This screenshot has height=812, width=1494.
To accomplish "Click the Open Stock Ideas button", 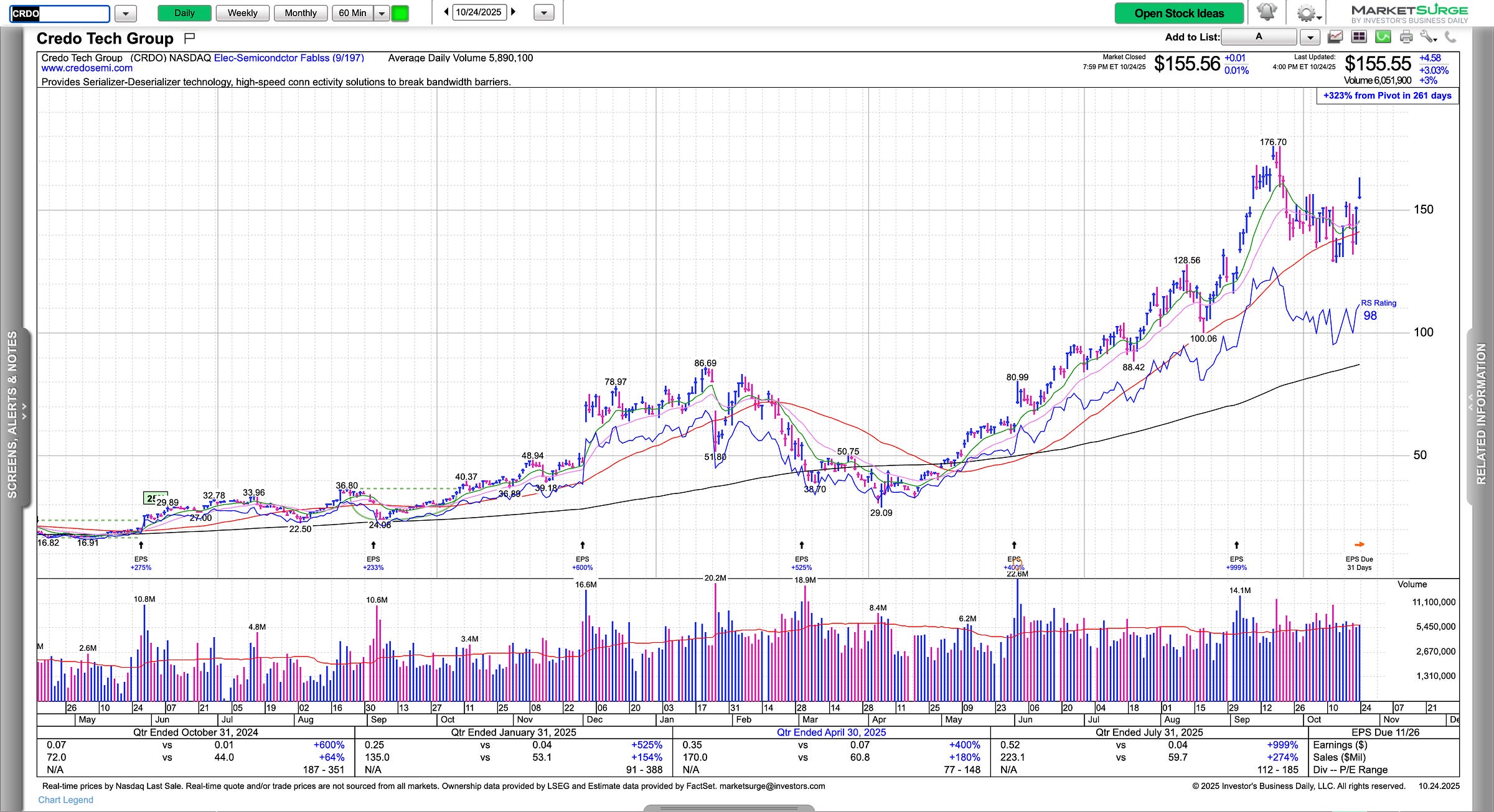I will (1178, 13).
